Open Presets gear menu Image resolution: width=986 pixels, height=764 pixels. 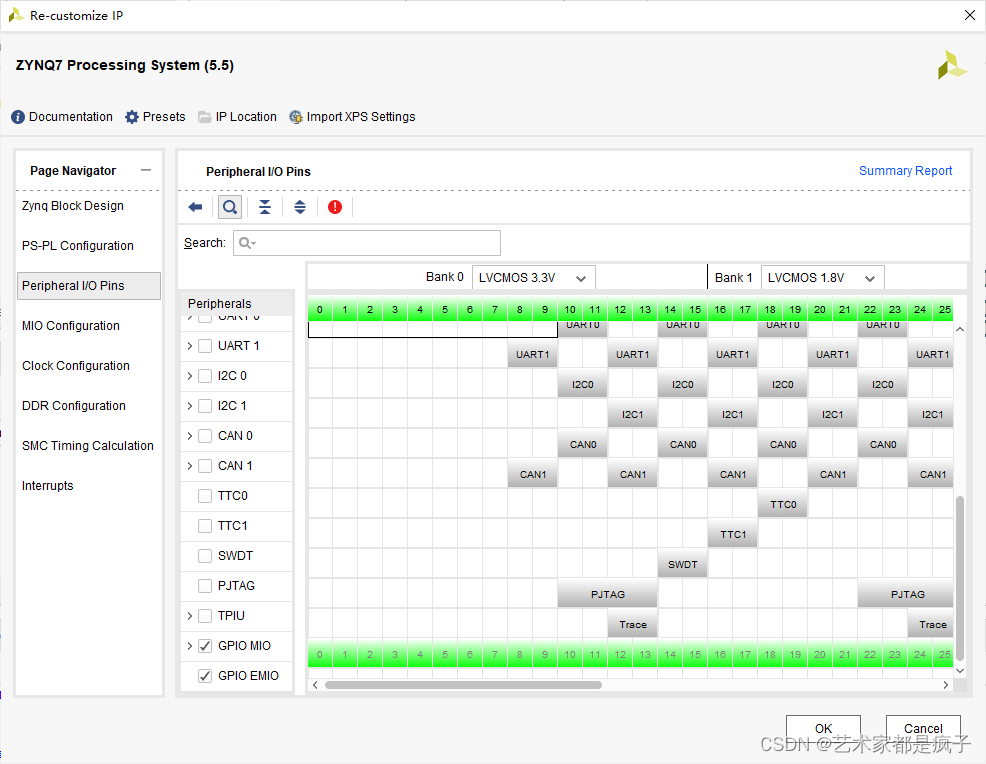click(155, 117)
